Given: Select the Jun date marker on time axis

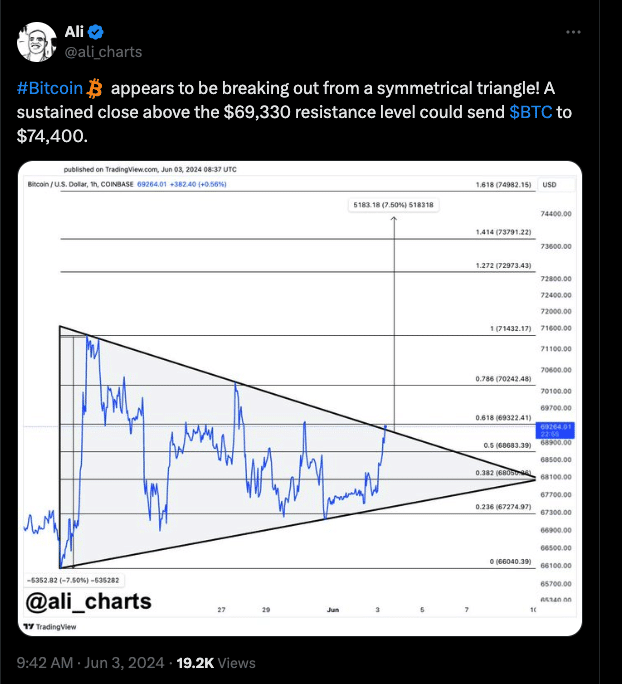Looking at the screenshot, I should point(333,609).
